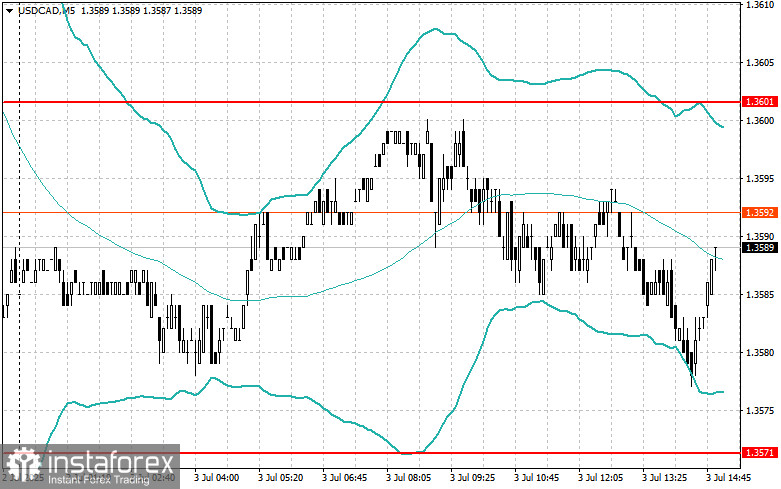
Task: Click the 3 Jul 08:05 time label
Action: point(408,478)
